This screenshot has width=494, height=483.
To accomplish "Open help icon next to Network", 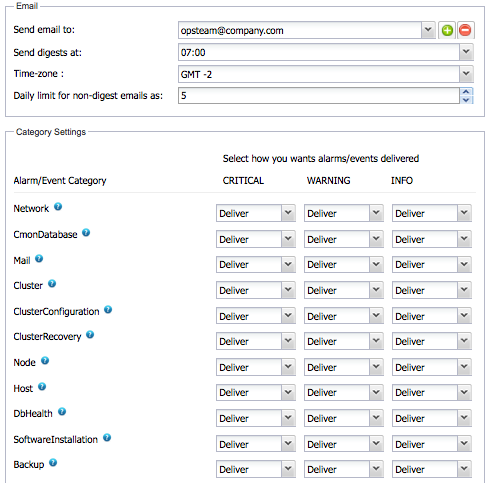I will [58, 207].
